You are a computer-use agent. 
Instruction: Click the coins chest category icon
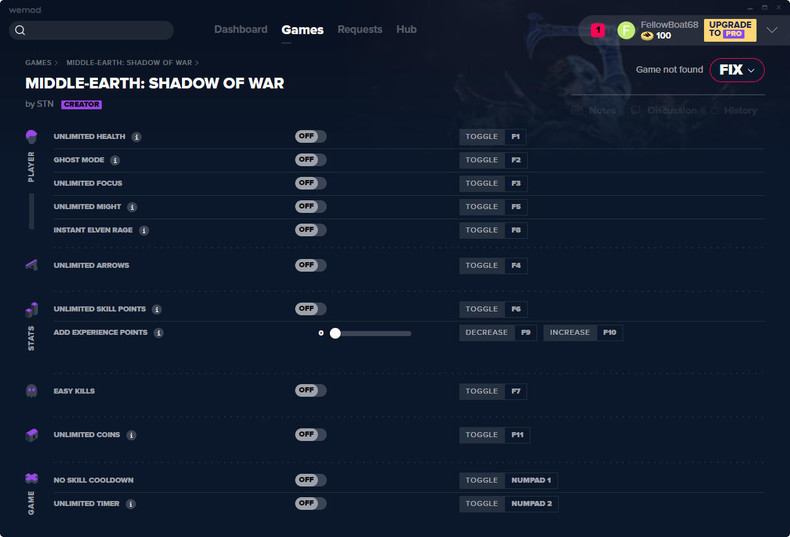click(31, 435)
